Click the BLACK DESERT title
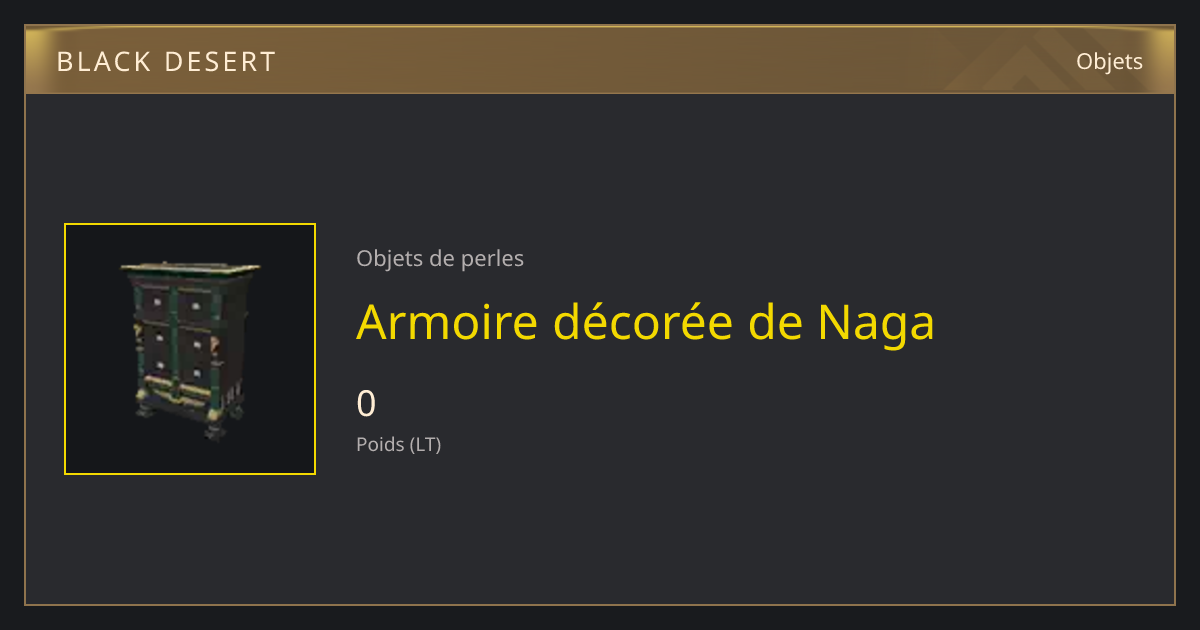The width and height of the screenshot is (1200, 630). click(x=166, y=62)
